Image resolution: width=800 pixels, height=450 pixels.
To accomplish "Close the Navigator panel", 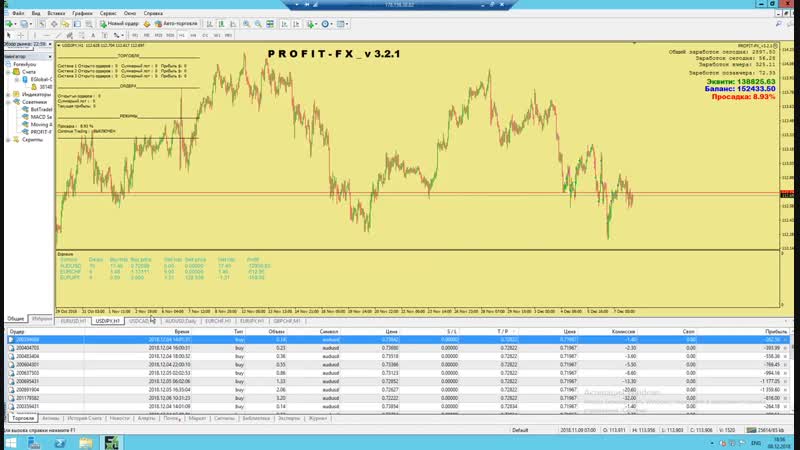I will pyautogui.click(x=50, y=57).
